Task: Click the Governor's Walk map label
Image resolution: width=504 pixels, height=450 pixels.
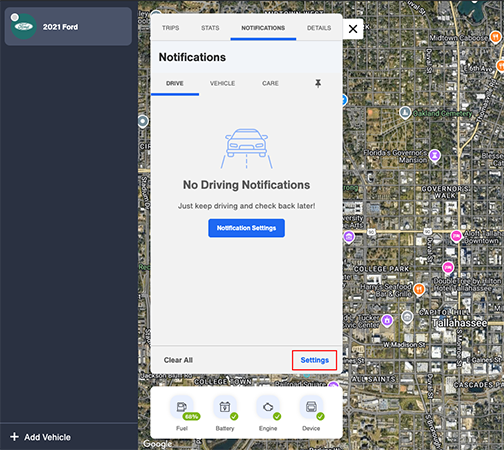Action: point(445,192)
